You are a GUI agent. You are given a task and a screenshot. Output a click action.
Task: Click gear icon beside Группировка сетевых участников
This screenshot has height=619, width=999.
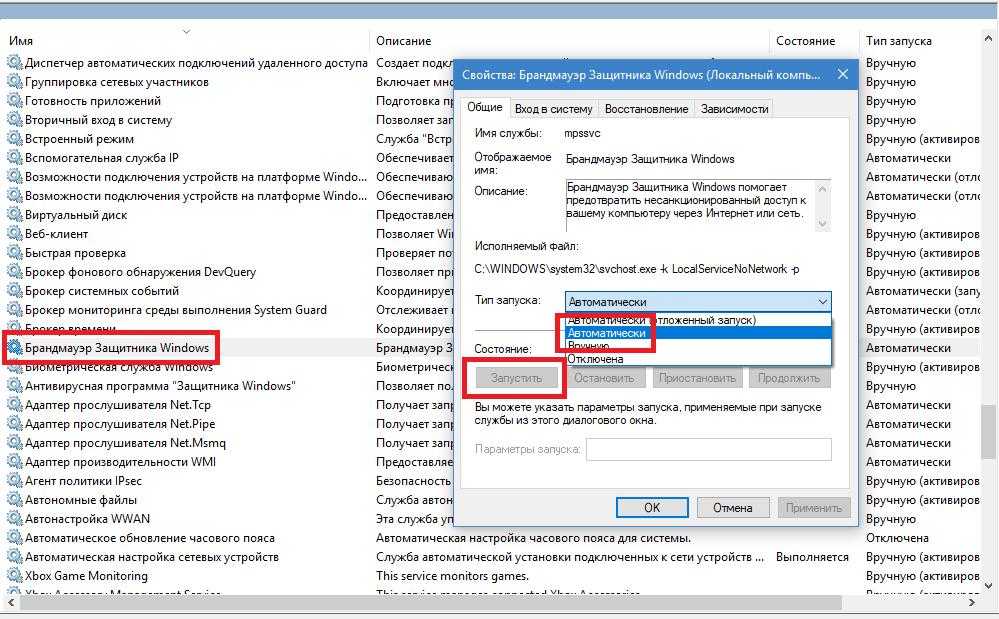(x=14, y=82)
